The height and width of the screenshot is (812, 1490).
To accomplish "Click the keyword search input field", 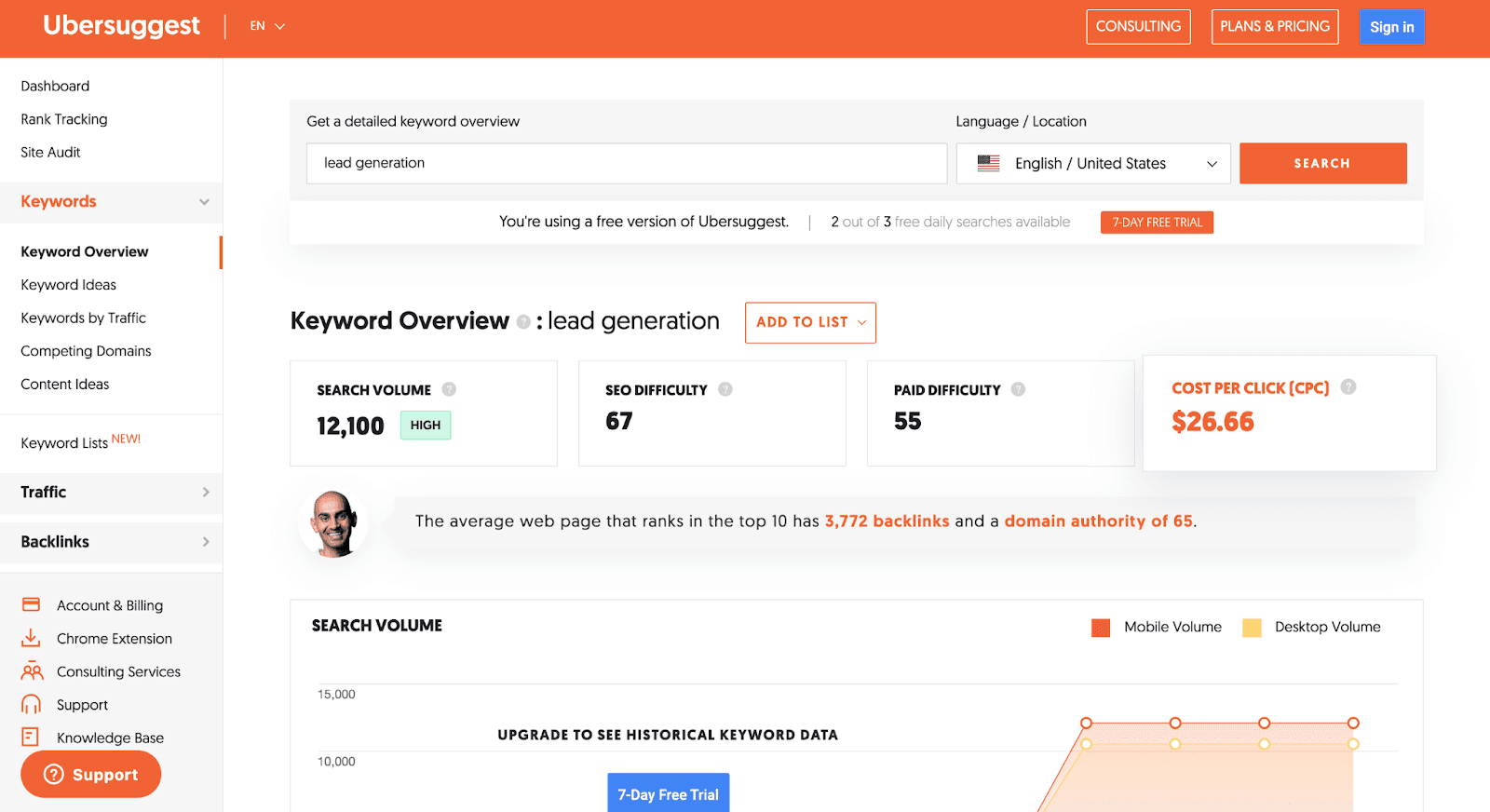I will click(626, 164).
